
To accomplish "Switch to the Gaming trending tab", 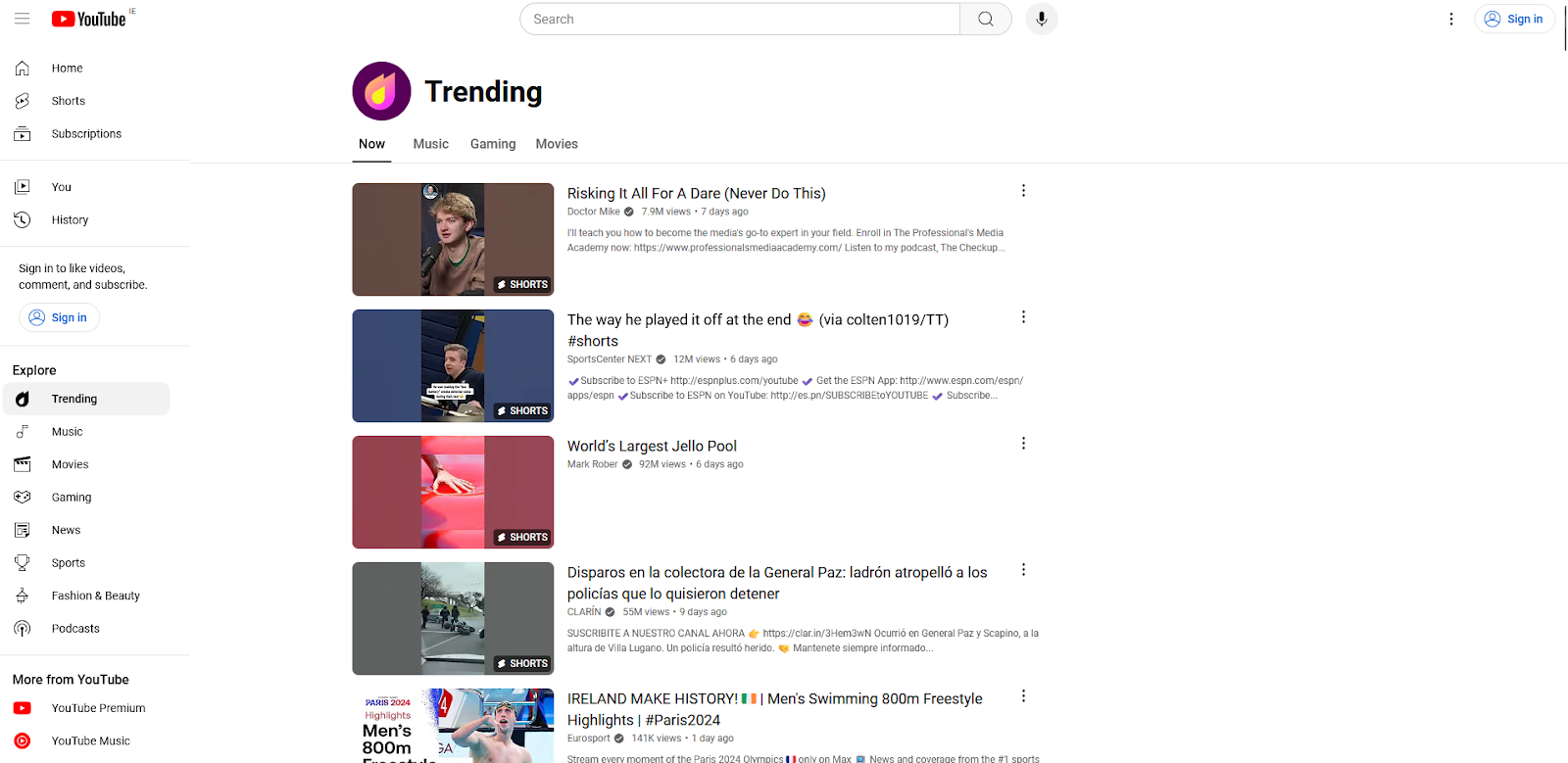I will pyautogui.click(x=492, y=144).
